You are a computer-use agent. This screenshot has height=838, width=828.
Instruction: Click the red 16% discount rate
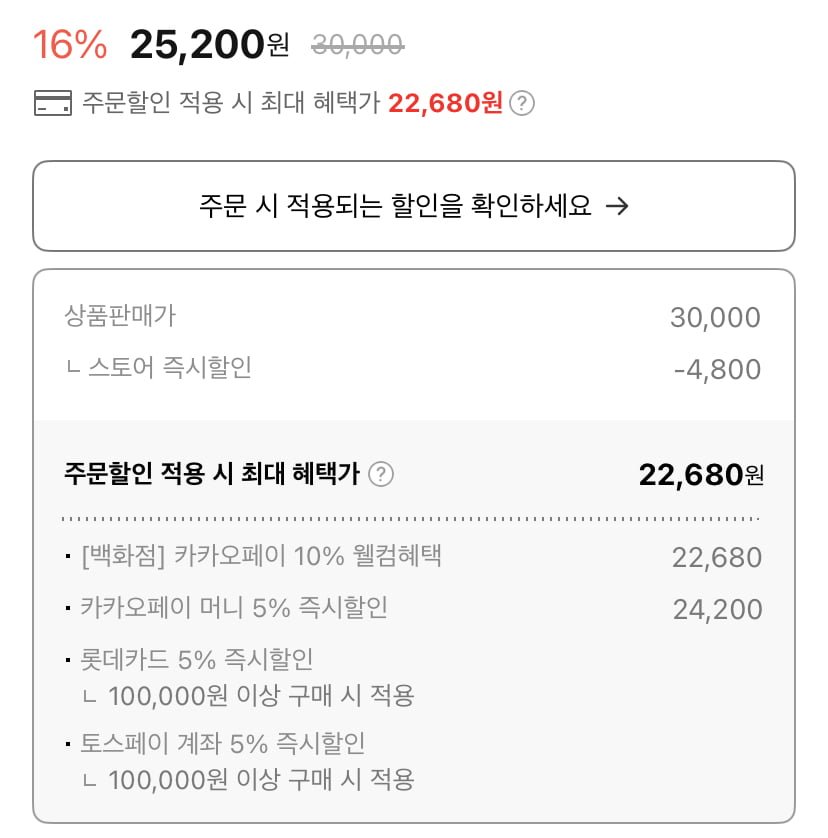70,44
